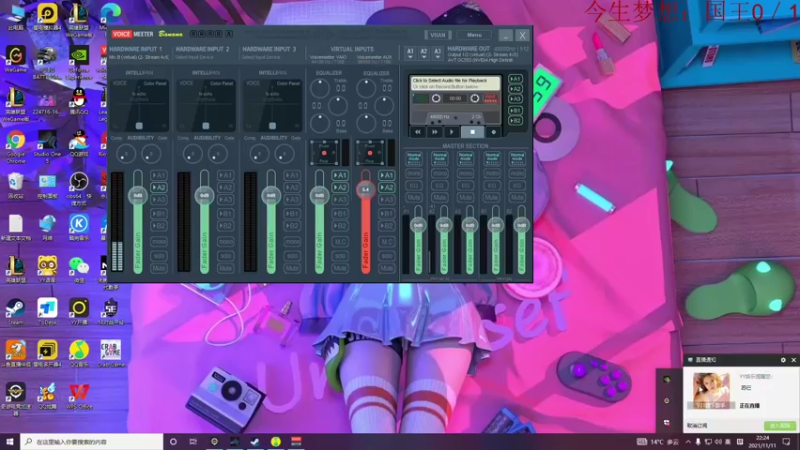Click Cortana circle on taskbar
This screenshot has width=800, height=450.
[173, 441]
